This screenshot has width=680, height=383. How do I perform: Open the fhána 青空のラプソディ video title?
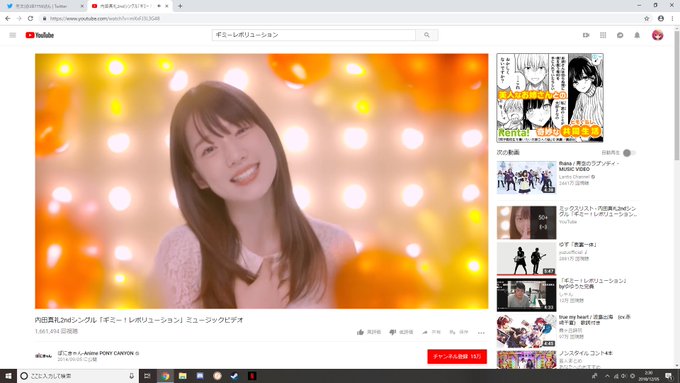(588, 166)
